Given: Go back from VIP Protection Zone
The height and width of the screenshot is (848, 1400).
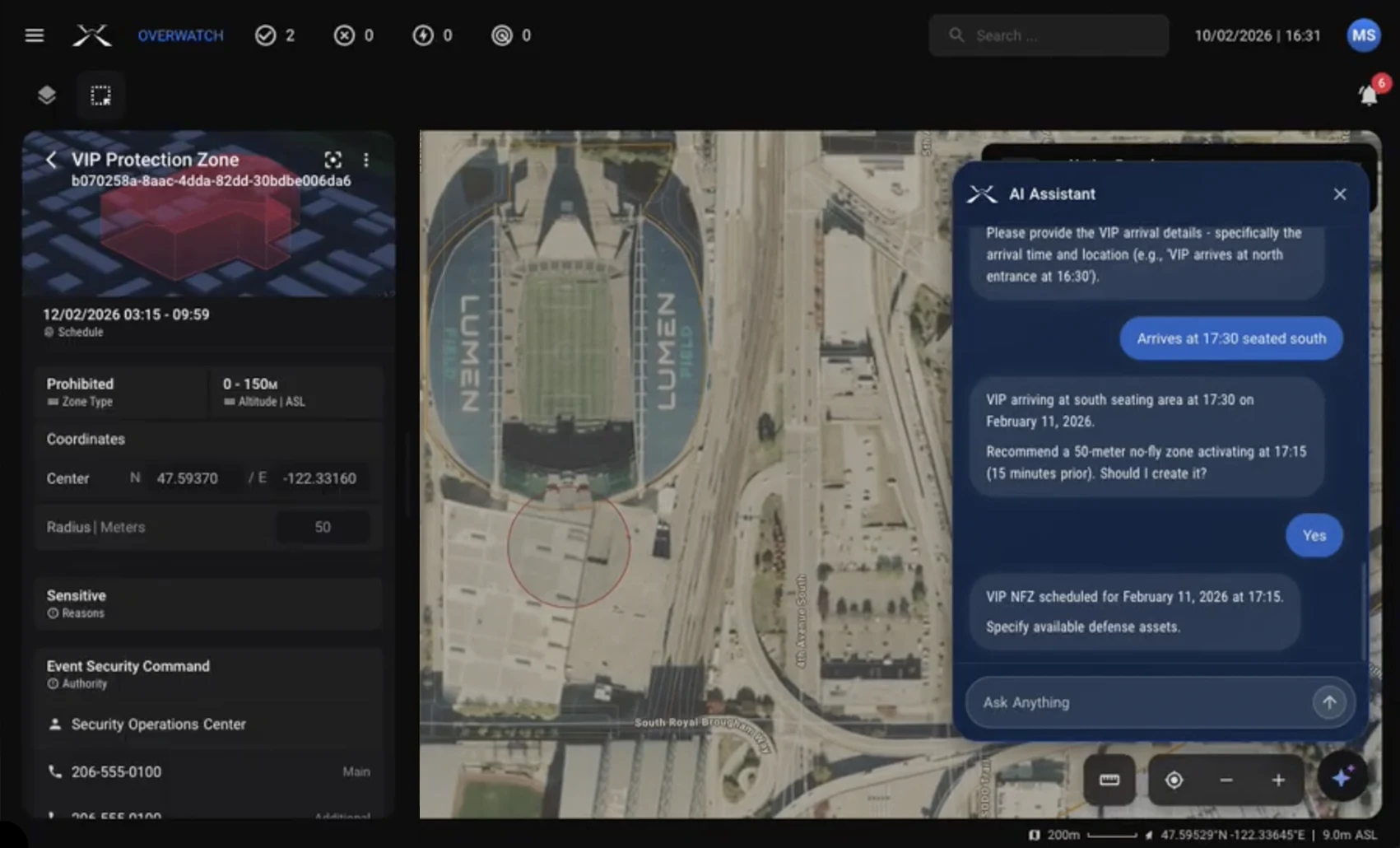Looking at the screenshot, I should [x=51, y=160].
